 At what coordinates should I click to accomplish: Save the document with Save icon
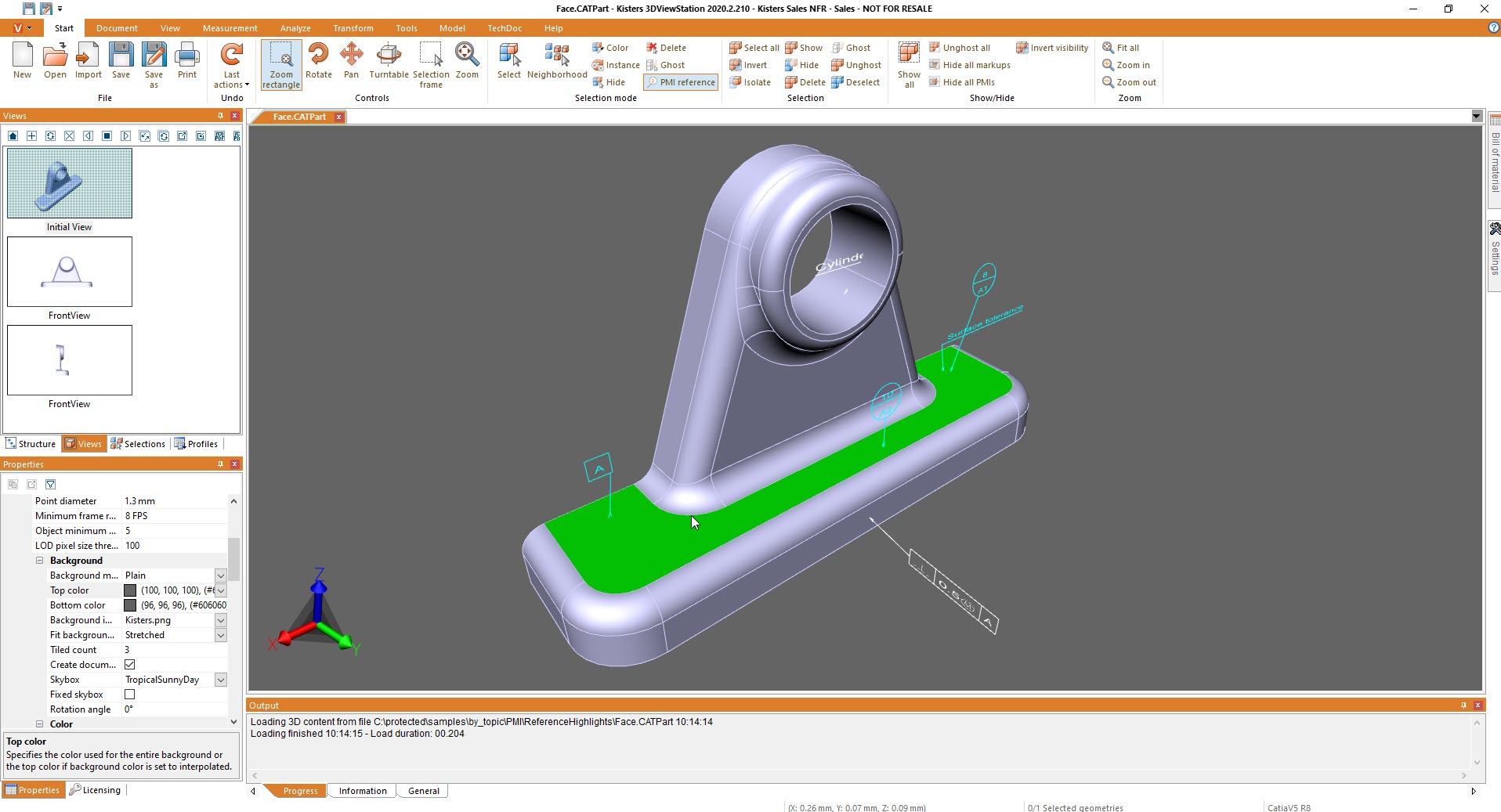pos(121,60)
